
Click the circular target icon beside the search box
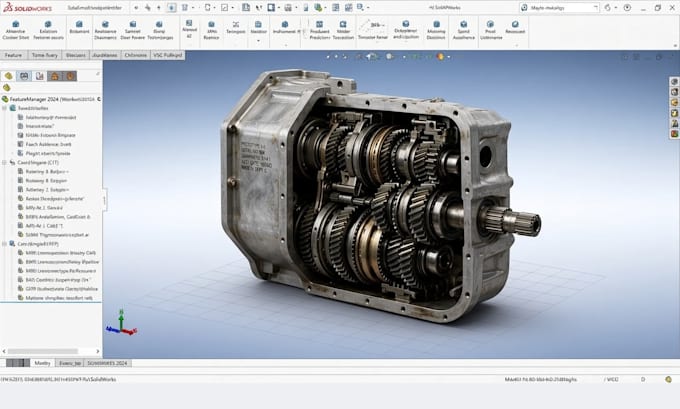tap(627, 7)
